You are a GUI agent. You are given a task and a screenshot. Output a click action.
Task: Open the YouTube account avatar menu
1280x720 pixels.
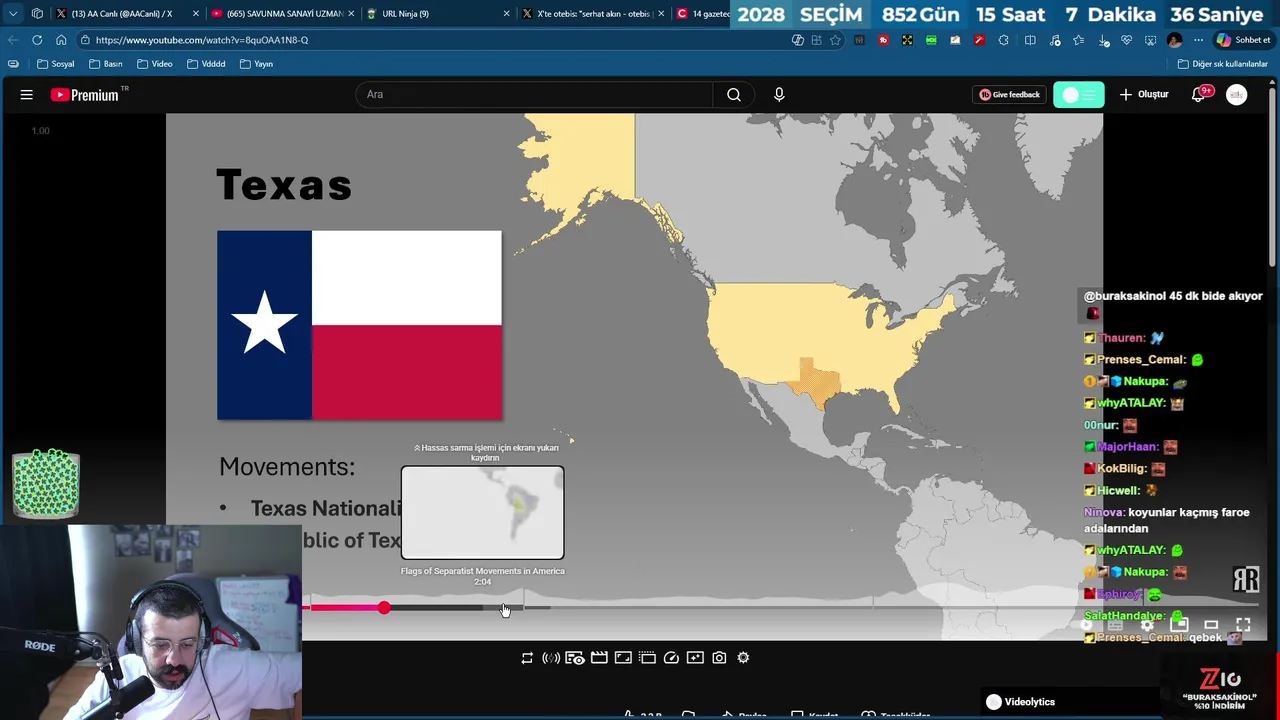(1237, 95)
